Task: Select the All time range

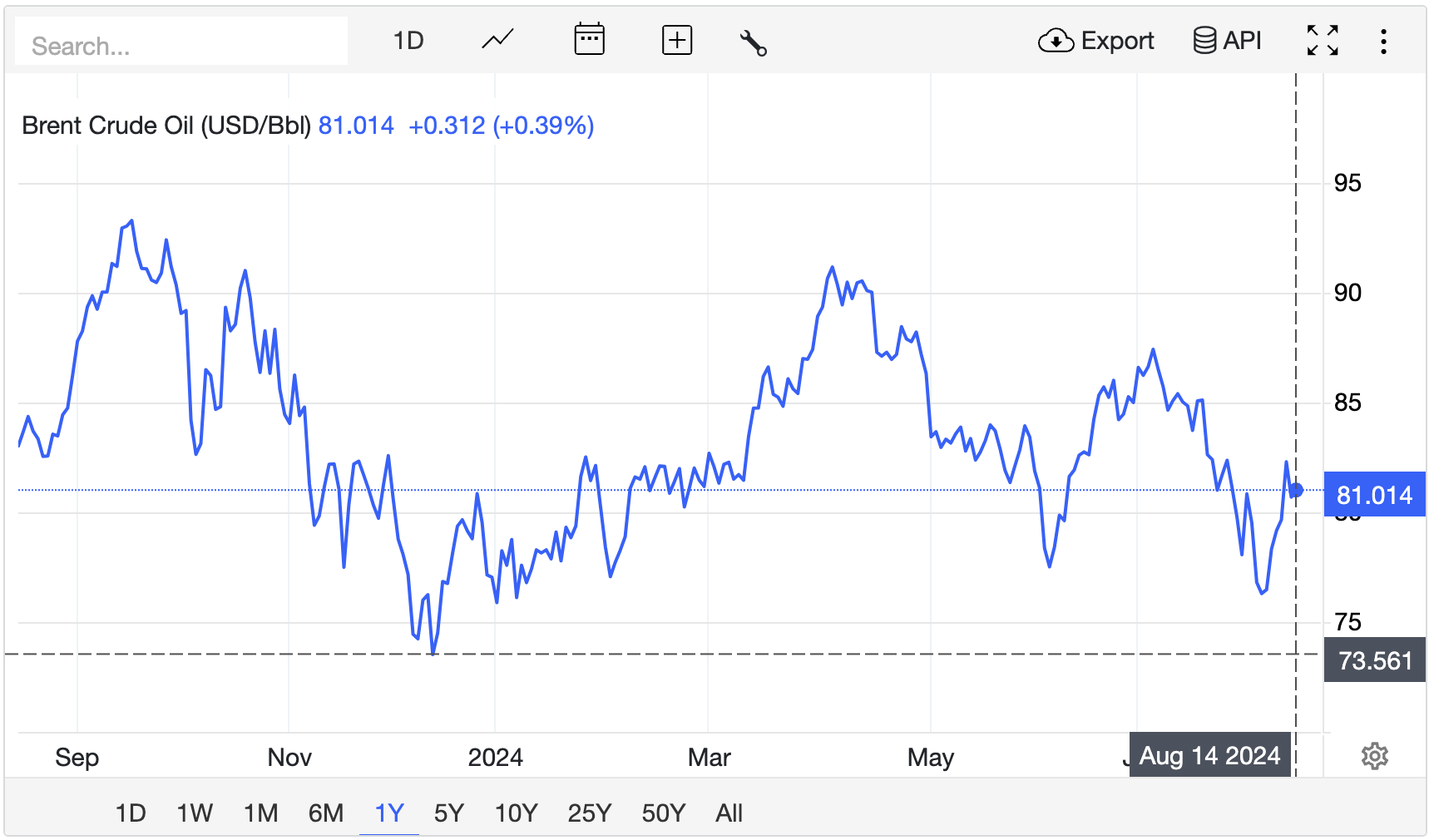Action: tap(729, 813)
